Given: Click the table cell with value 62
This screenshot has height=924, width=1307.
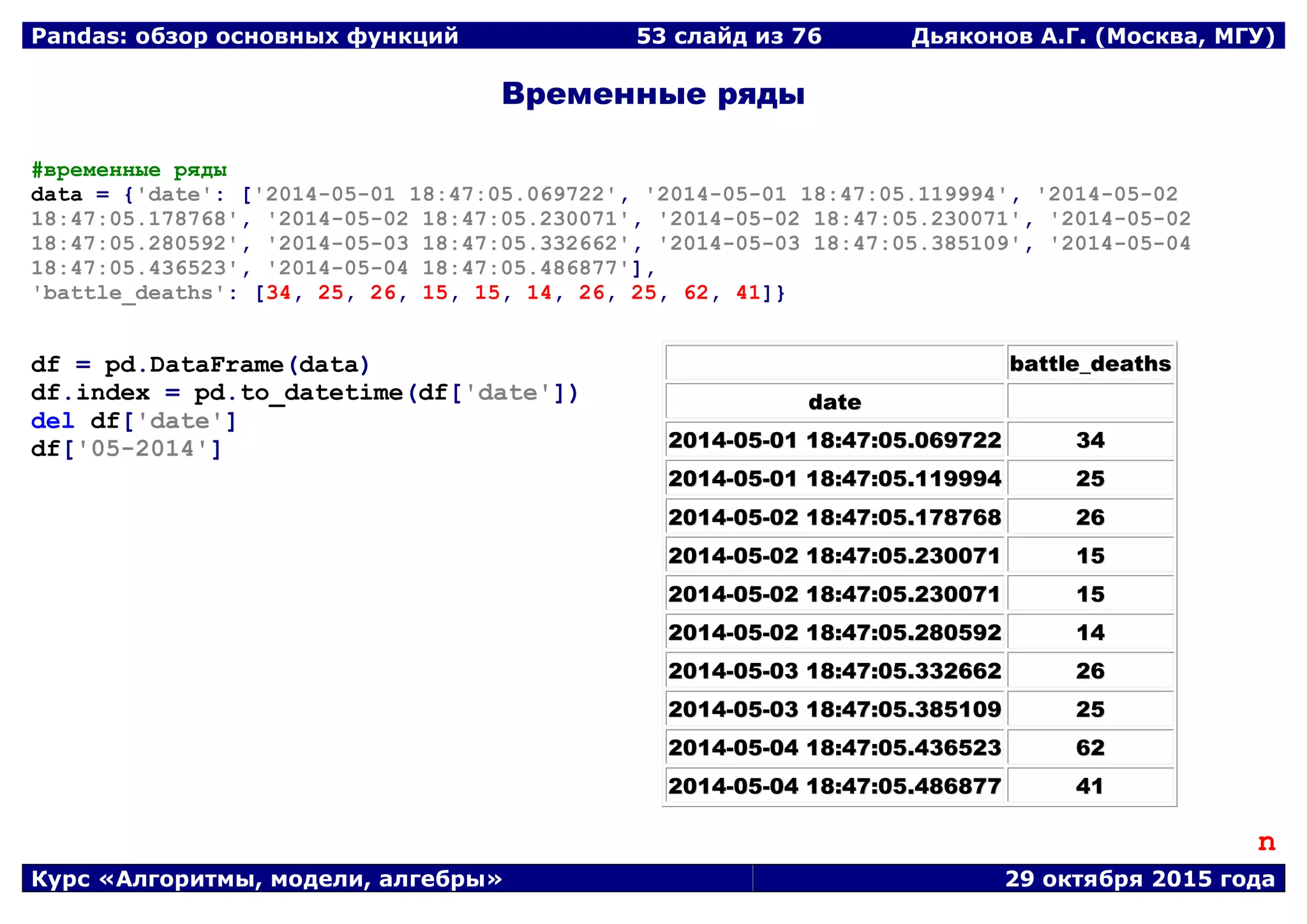Looking at the screenshot, I should [x=1091, y=747].
